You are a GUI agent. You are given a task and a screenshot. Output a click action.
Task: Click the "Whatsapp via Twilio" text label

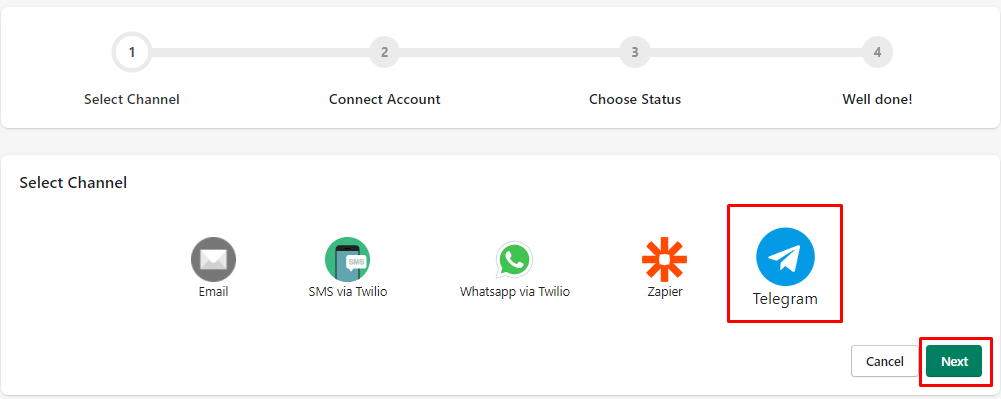(x=515, y=292)
